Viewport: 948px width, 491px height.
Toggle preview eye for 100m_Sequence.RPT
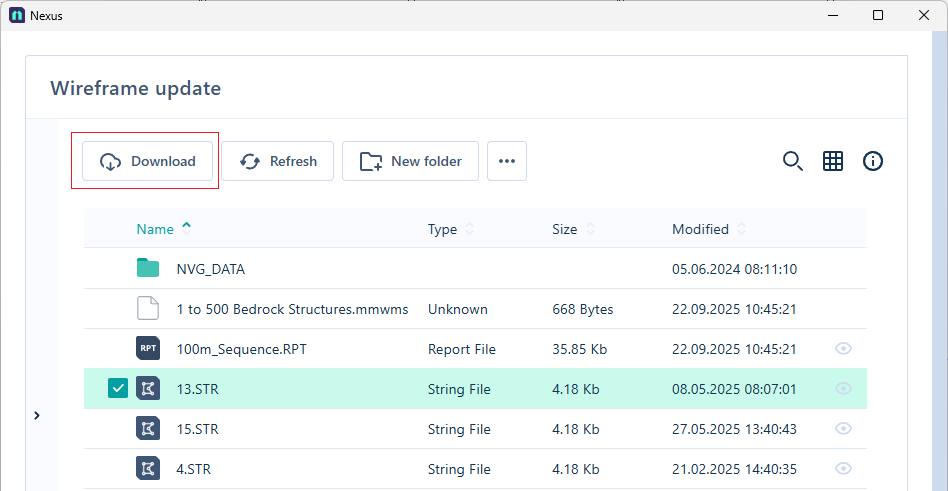(x=843, y=349)
